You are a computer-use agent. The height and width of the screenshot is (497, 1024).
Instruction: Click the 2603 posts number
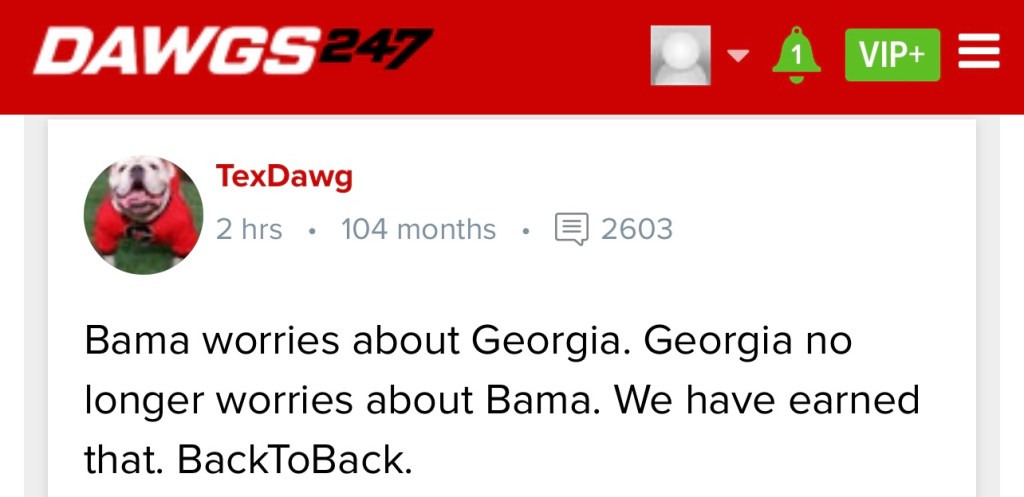pyautogui.click(x=637, y=230)
